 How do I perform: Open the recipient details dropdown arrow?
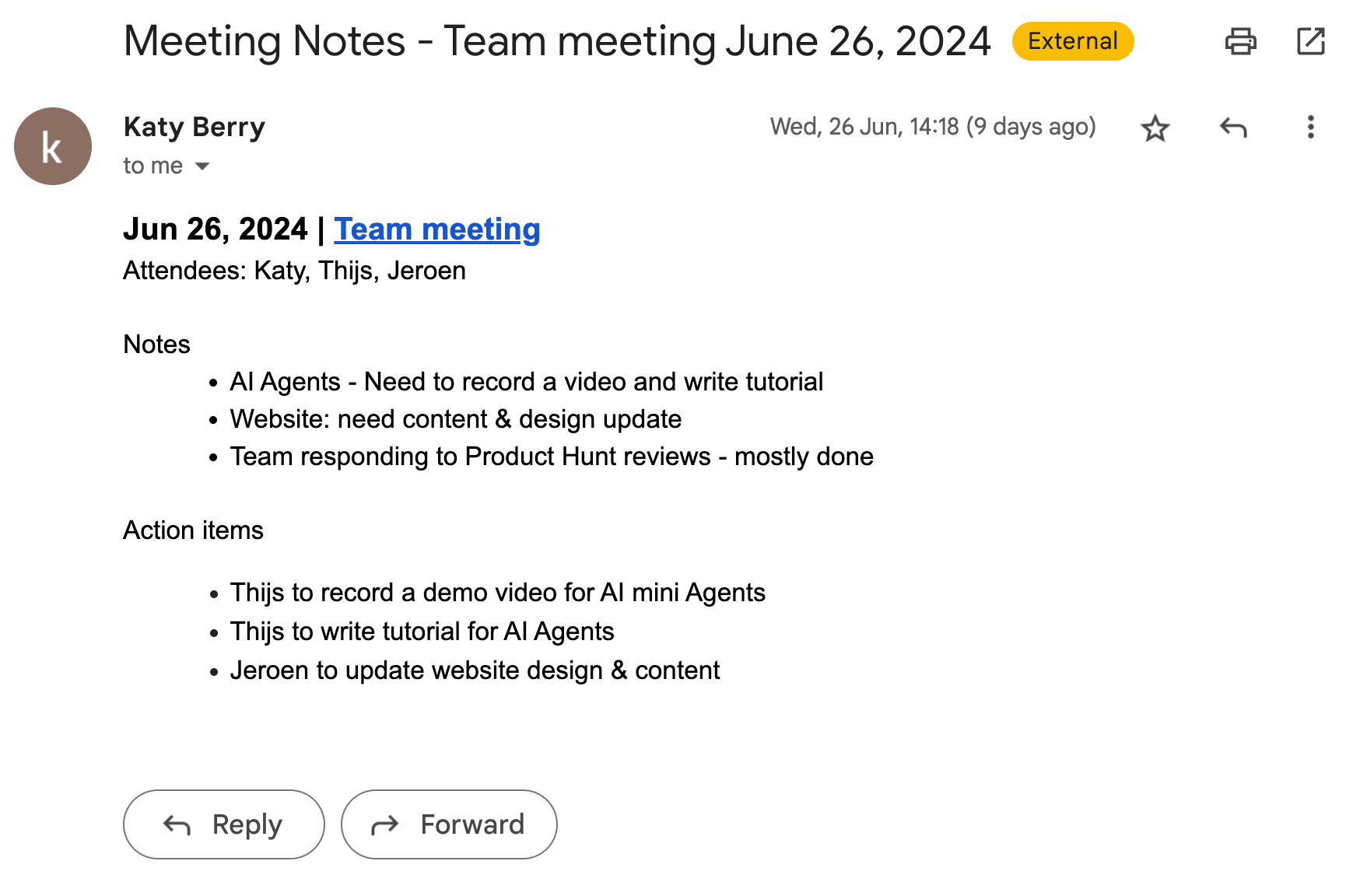pyautogui.click(x=202, y=166)
